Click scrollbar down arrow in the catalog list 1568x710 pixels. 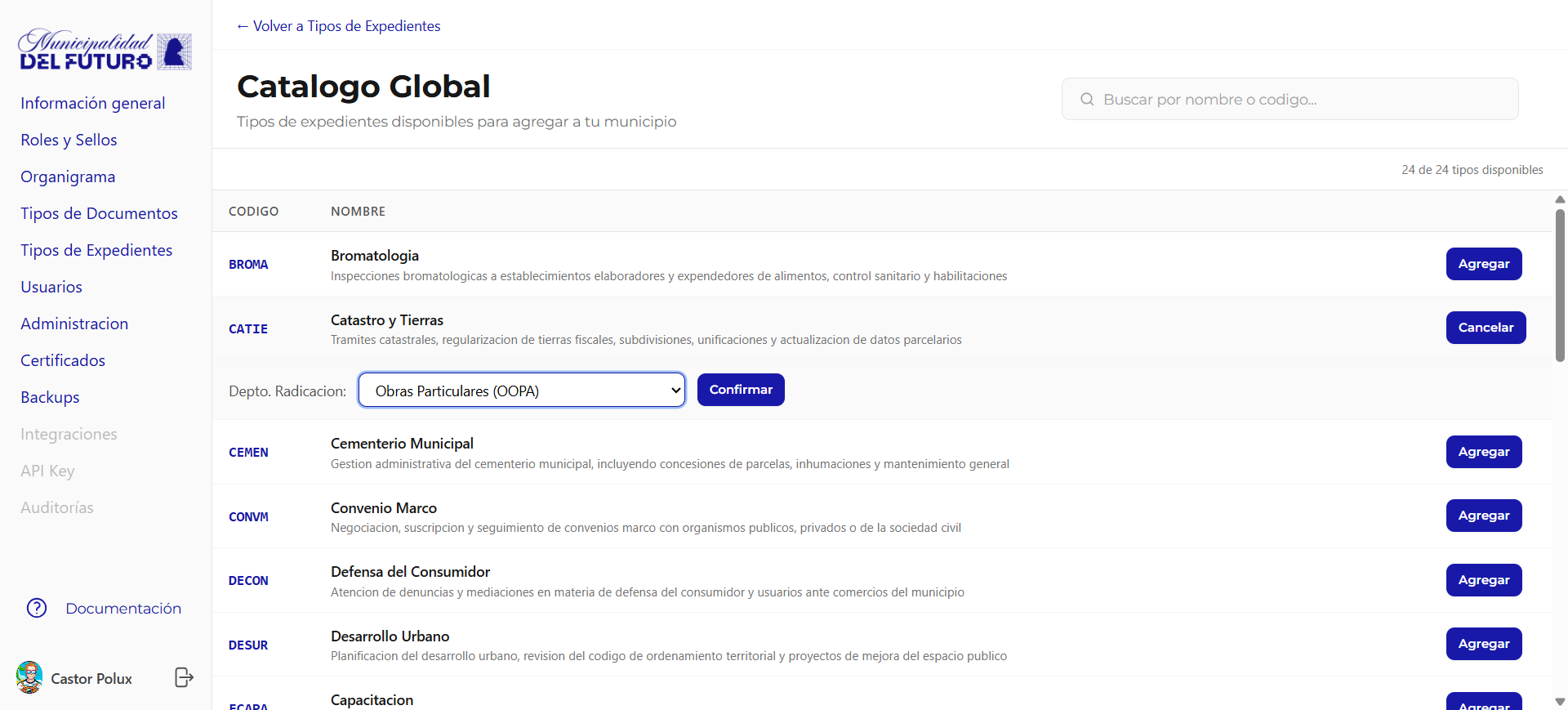coord(1560,702)
